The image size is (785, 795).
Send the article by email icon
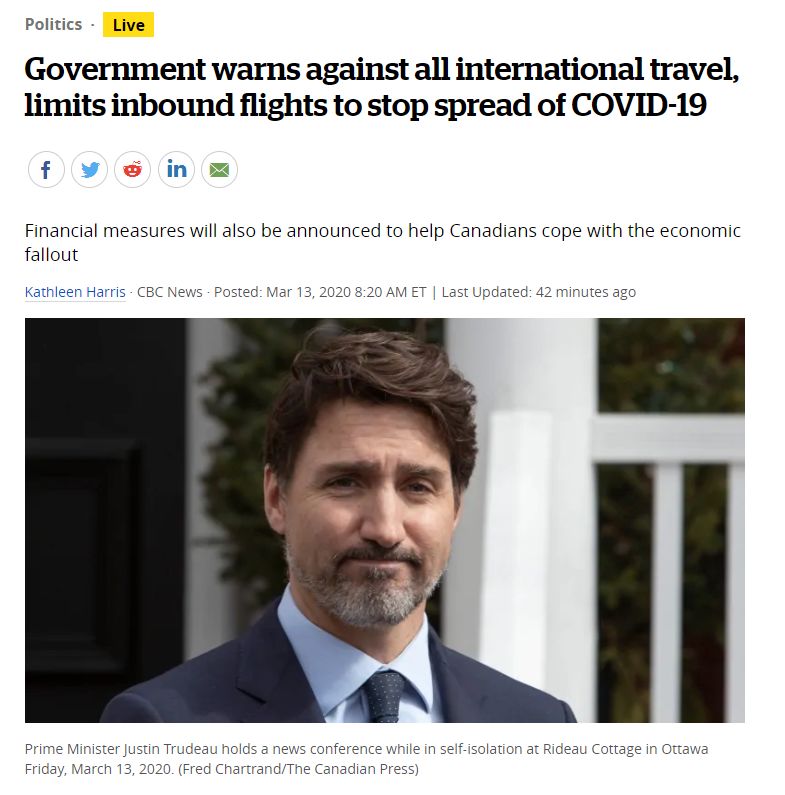pos(219,169)
